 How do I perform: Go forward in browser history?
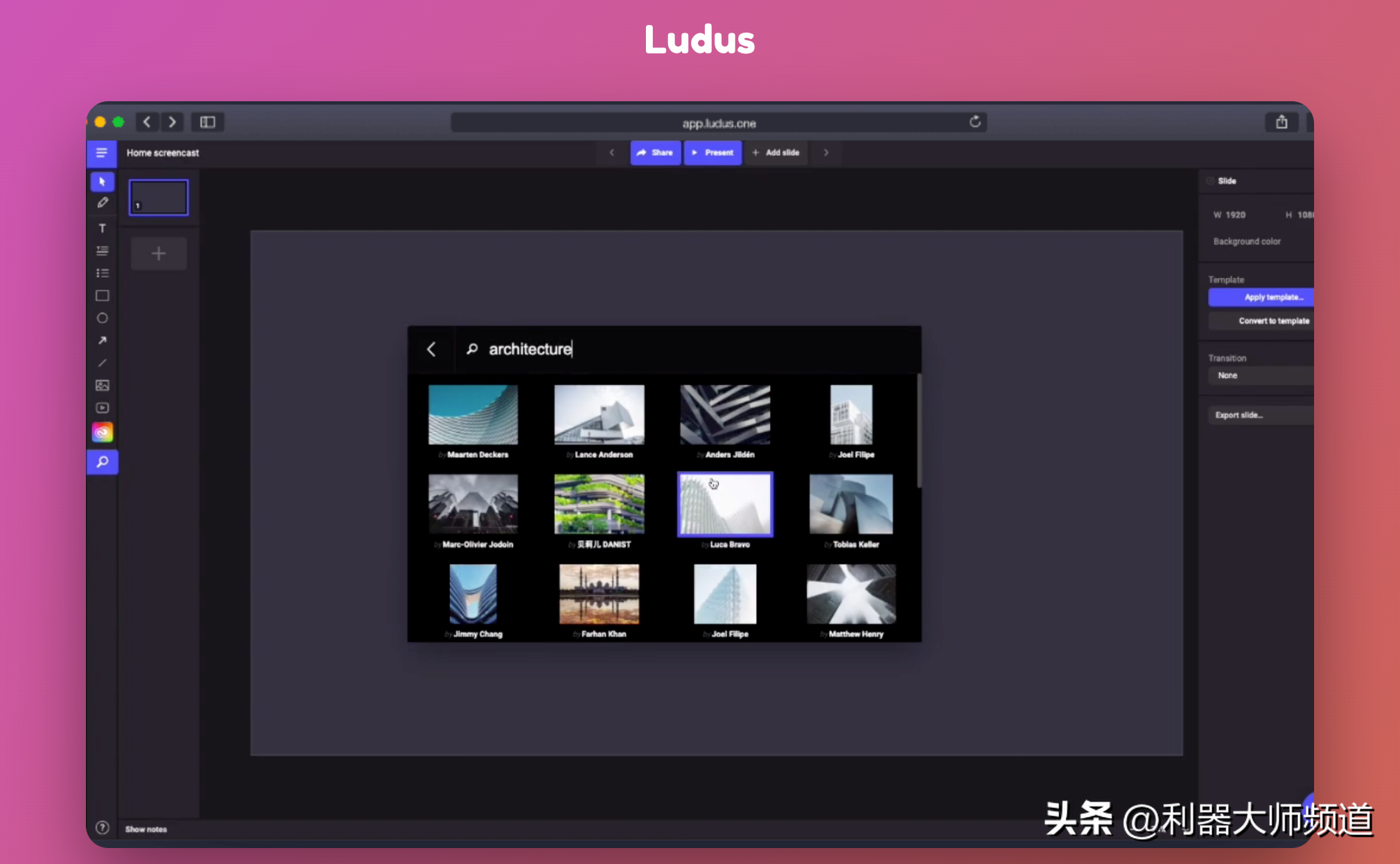pyautogui.click(x=173, y=122)
